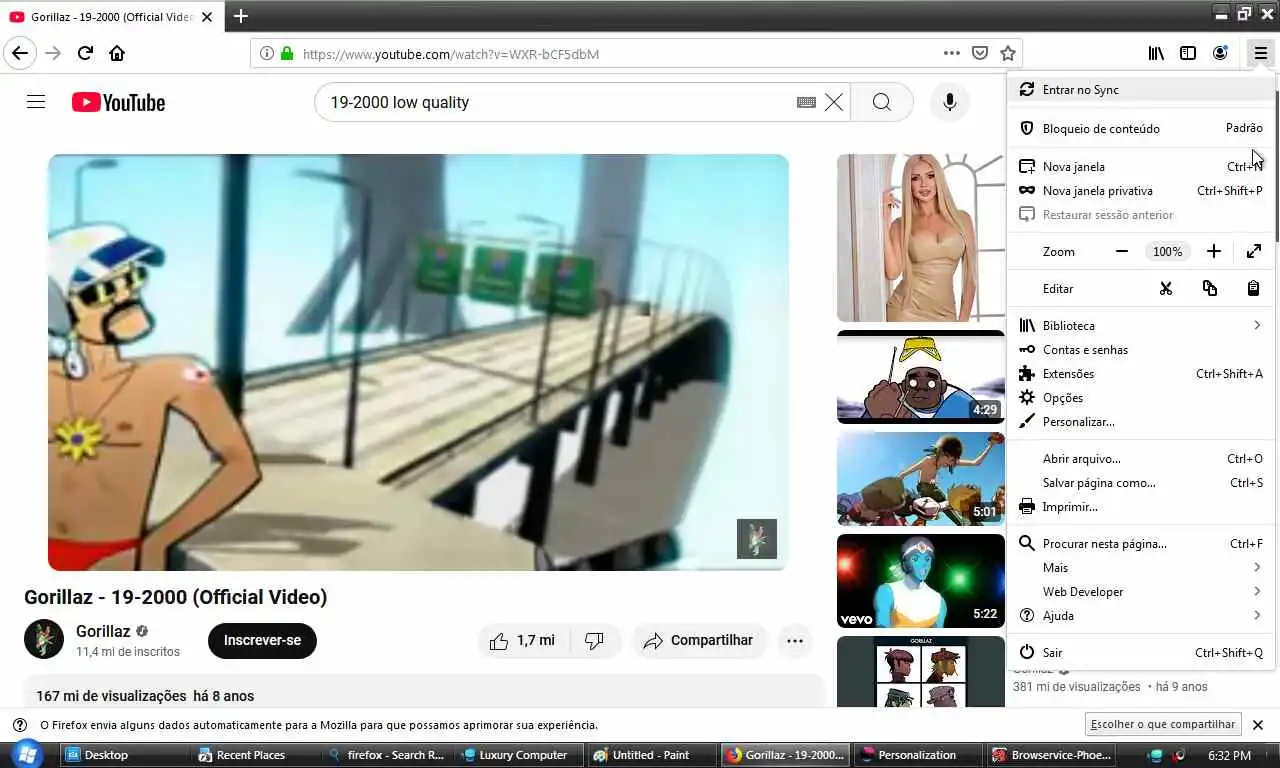Subscribe with the Inscrever-se button
The image size is (1280, 768).
(262, 640)
